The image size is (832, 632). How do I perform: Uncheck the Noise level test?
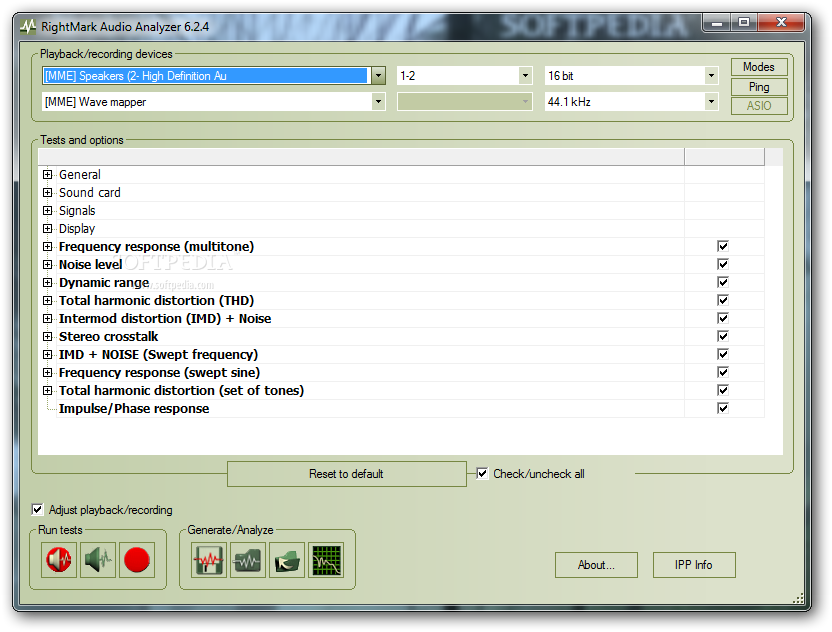point(723,264)
